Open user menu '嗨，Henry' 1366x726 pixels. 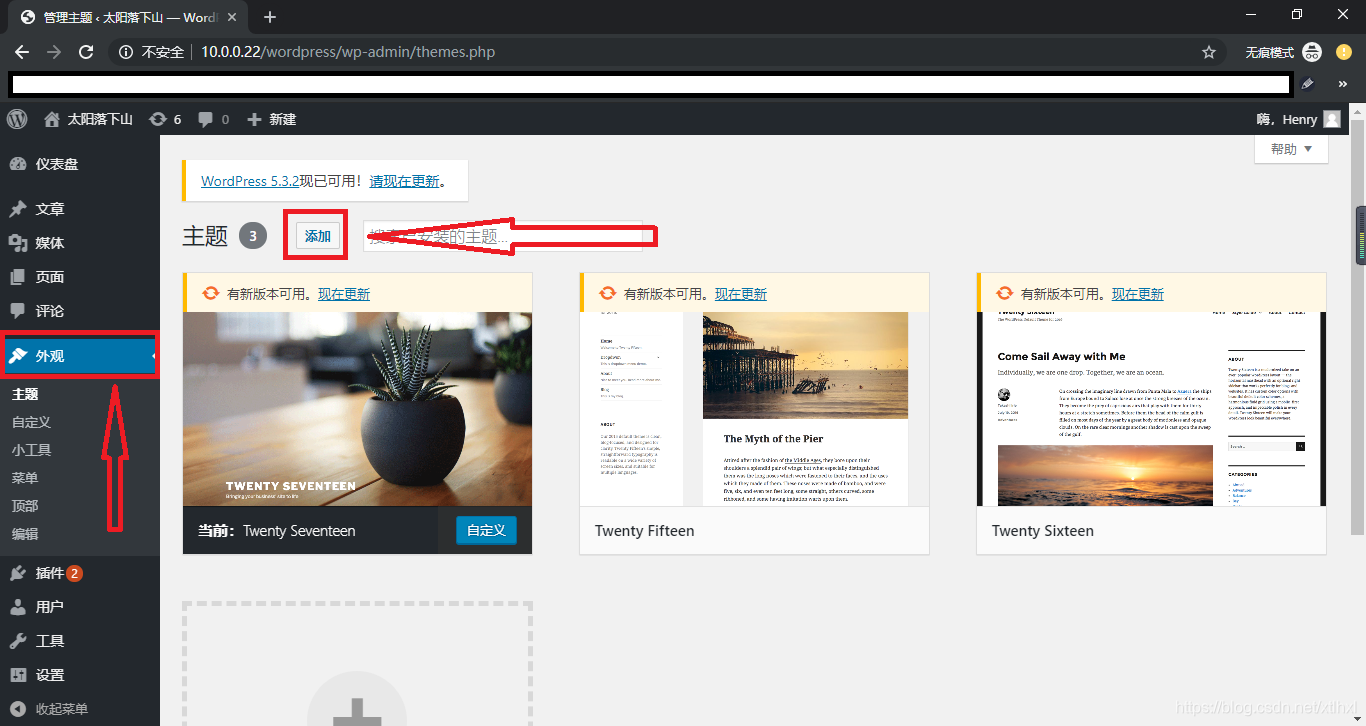tap(1298, 119)
